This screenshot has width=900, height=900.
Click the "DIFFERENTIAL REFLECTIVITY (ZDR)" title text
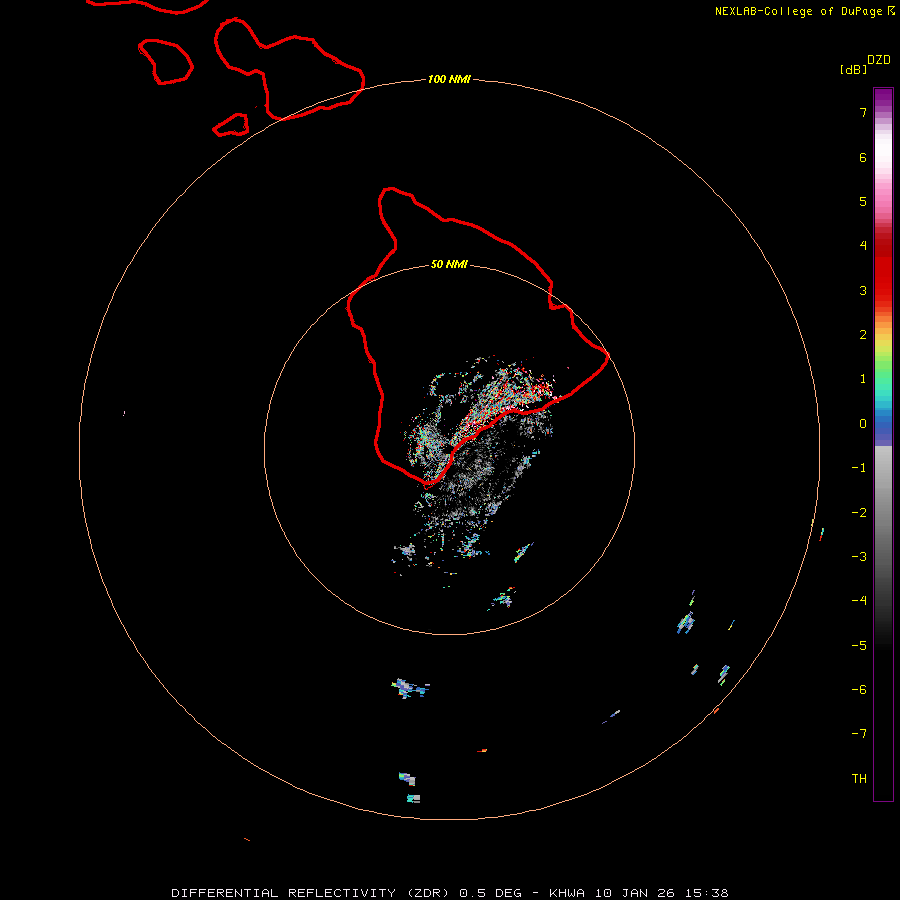(310, 893)
